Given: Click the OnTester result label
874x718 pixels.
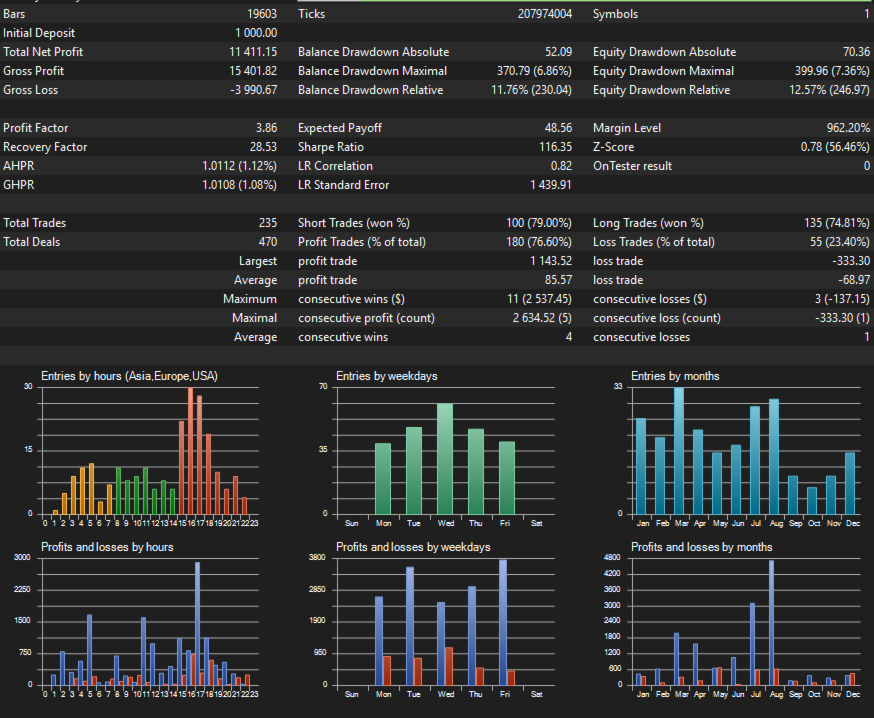Looking at the screenshot, I should [x=633, y=166].
